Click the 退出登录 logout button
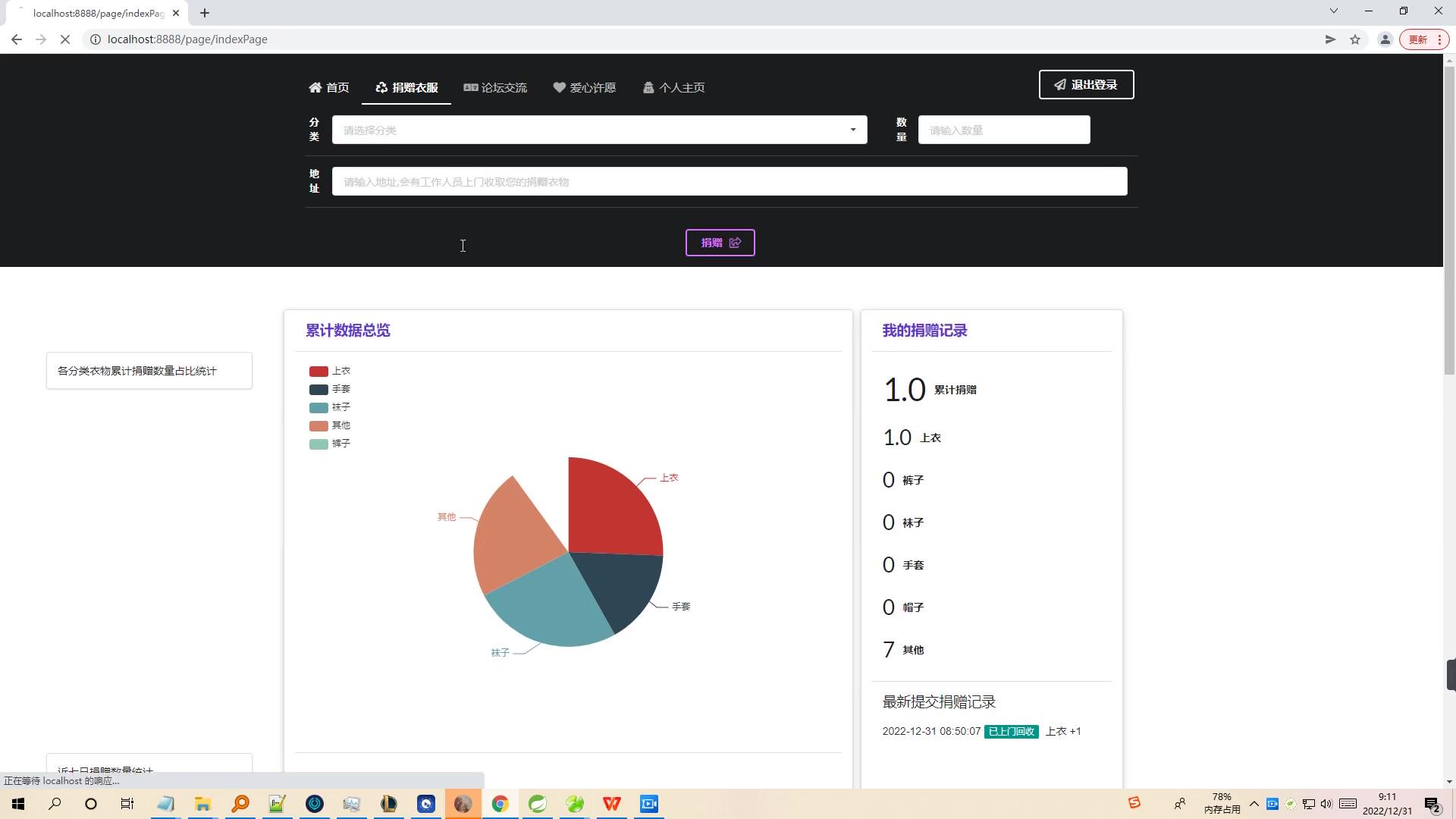Screen dimensions: 1456x819 pos(1086,84)
